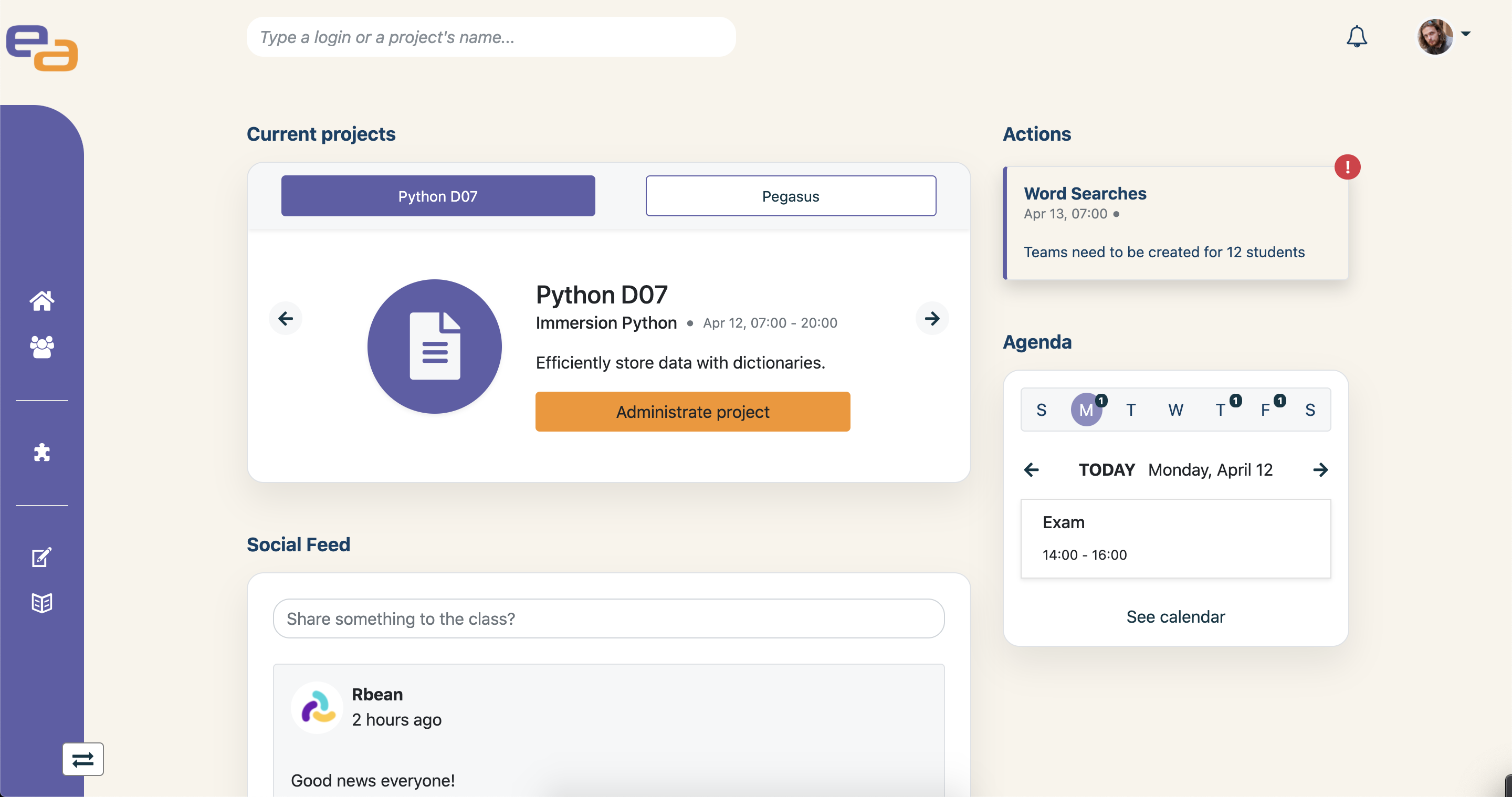The width and height of the screenshot is (1512, 797).
Task: Go to next project with right arrow
Action: [x=932, y=319]
